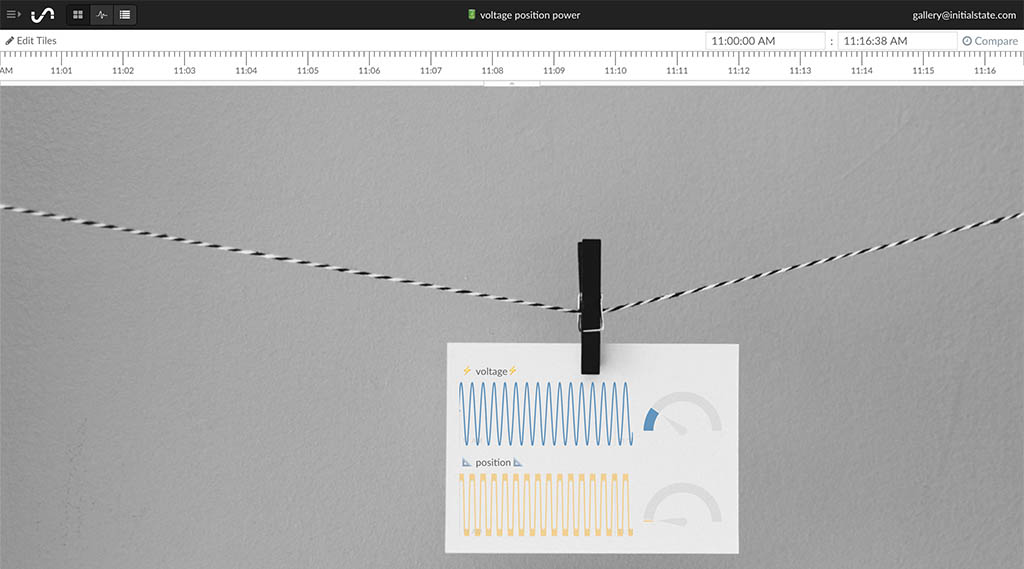Edit the start time field 11:00:00 AM
Image resolution: width=1024 pixels, height=569 pixels.
765,41
